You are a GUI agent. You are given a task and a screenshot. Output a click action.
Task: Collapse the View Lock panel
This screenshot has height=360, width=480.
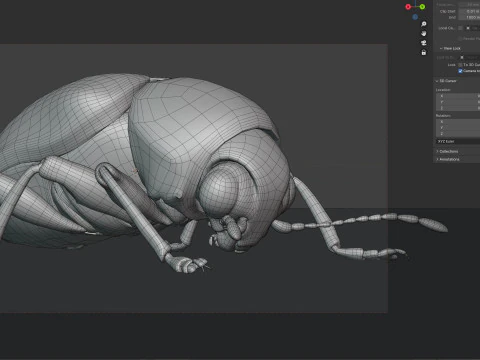tap(450, 48)
